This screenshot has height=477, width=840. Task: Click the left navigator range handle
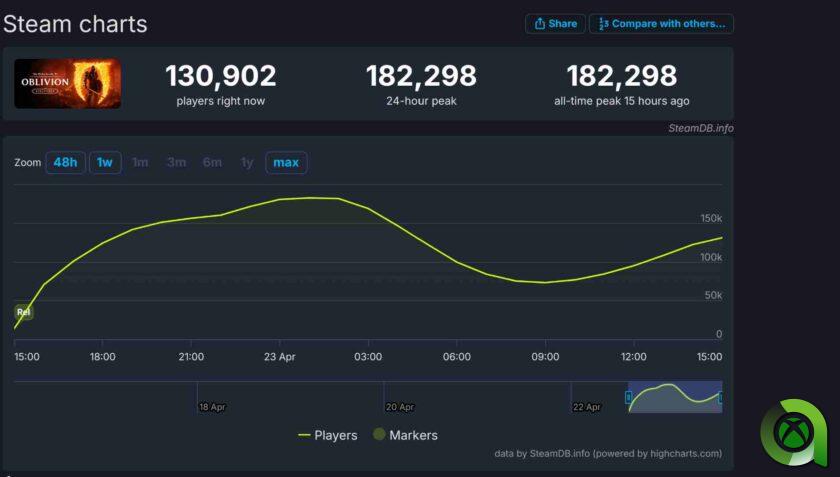click(x=628, y=397)
